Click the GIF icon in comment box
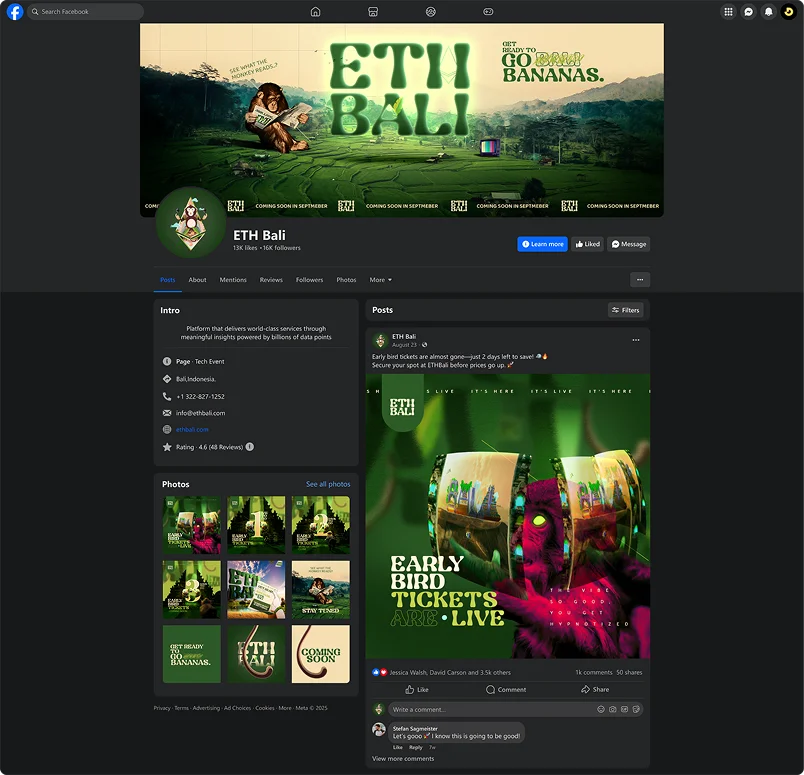The height and width of the screenshot is (775, 804). [x=625, y=709]
